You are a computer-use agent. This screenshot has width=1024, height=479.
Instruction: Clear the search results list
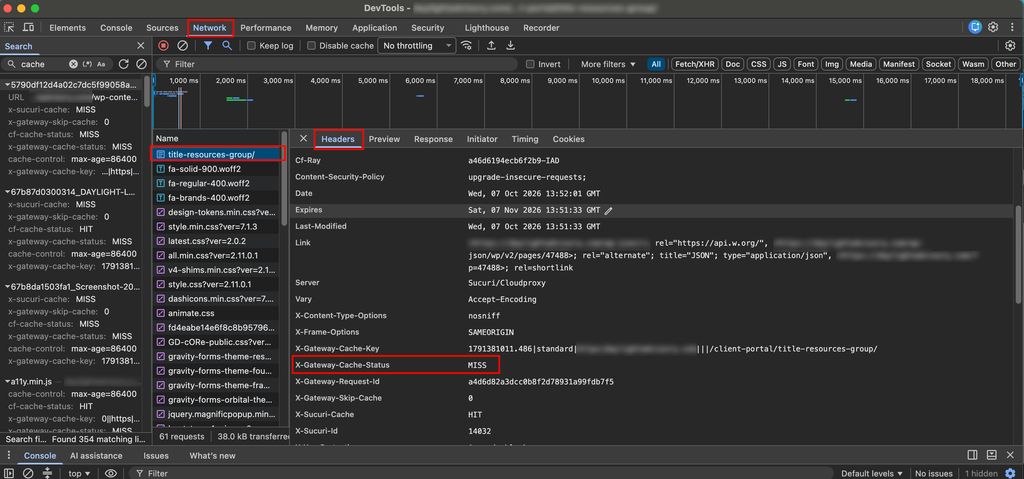pyautogui.click(x=141, y=64)
